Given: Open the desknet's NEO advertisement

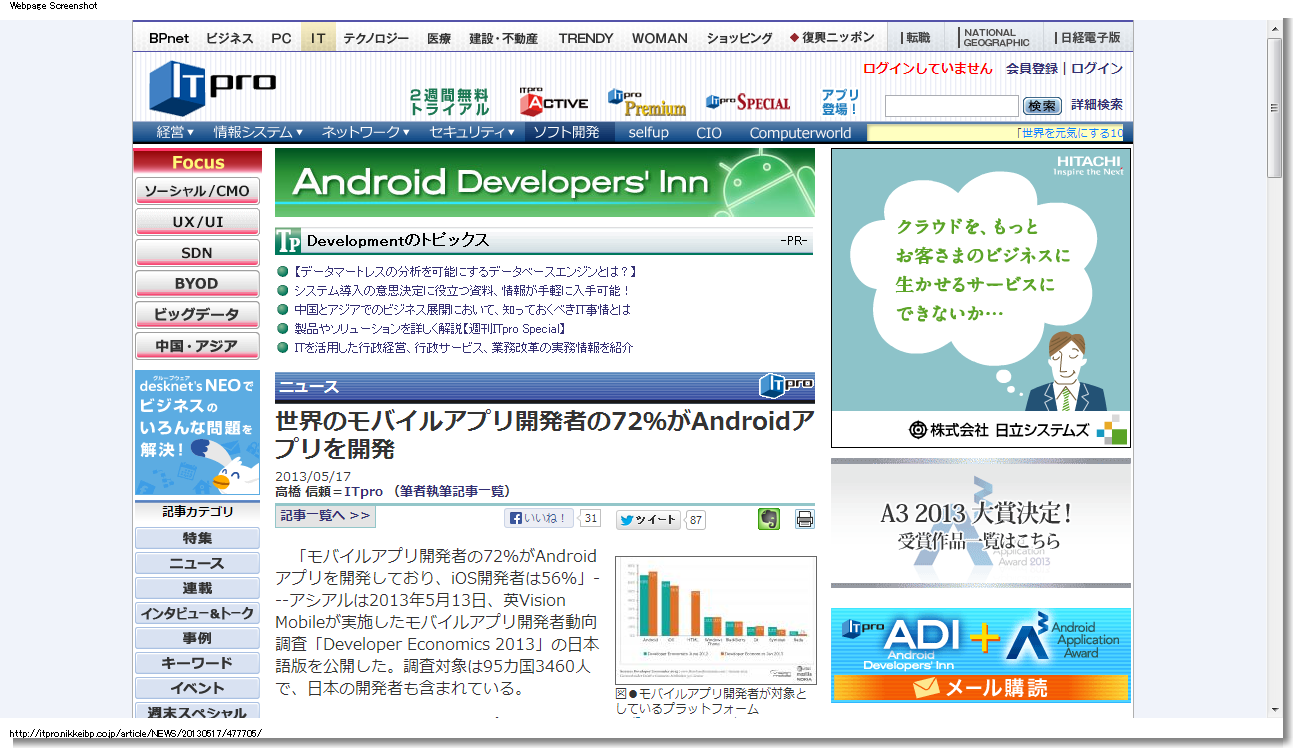Looking at the screenshot, I should coord(197,432).
